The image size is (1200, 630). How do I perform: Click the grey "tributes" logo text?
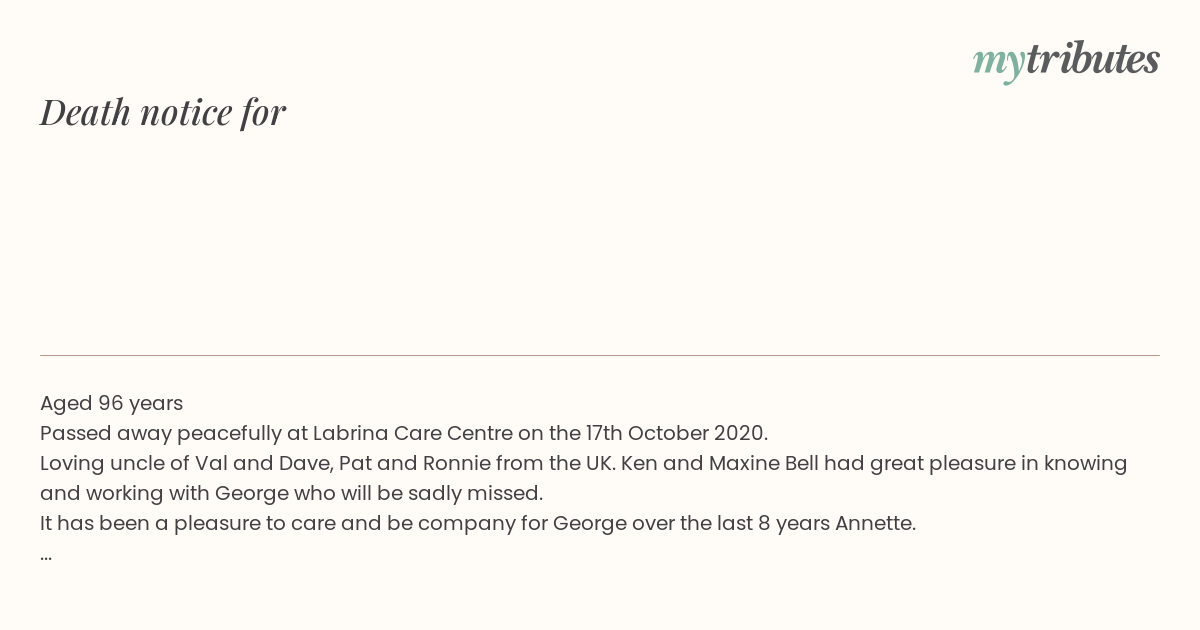(1093, 58)
